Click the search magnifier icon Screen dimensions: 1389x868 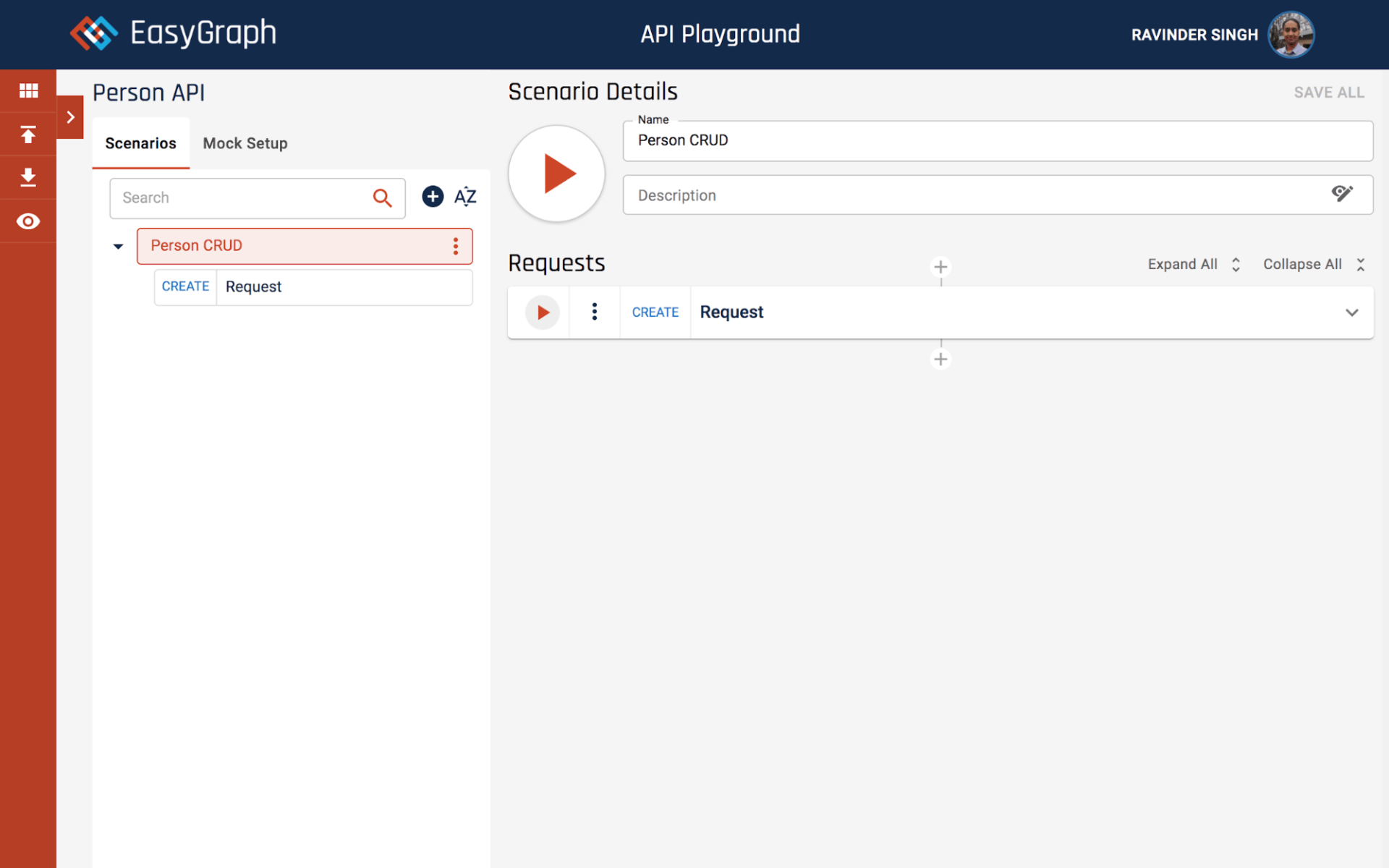(x=382, y=197)
